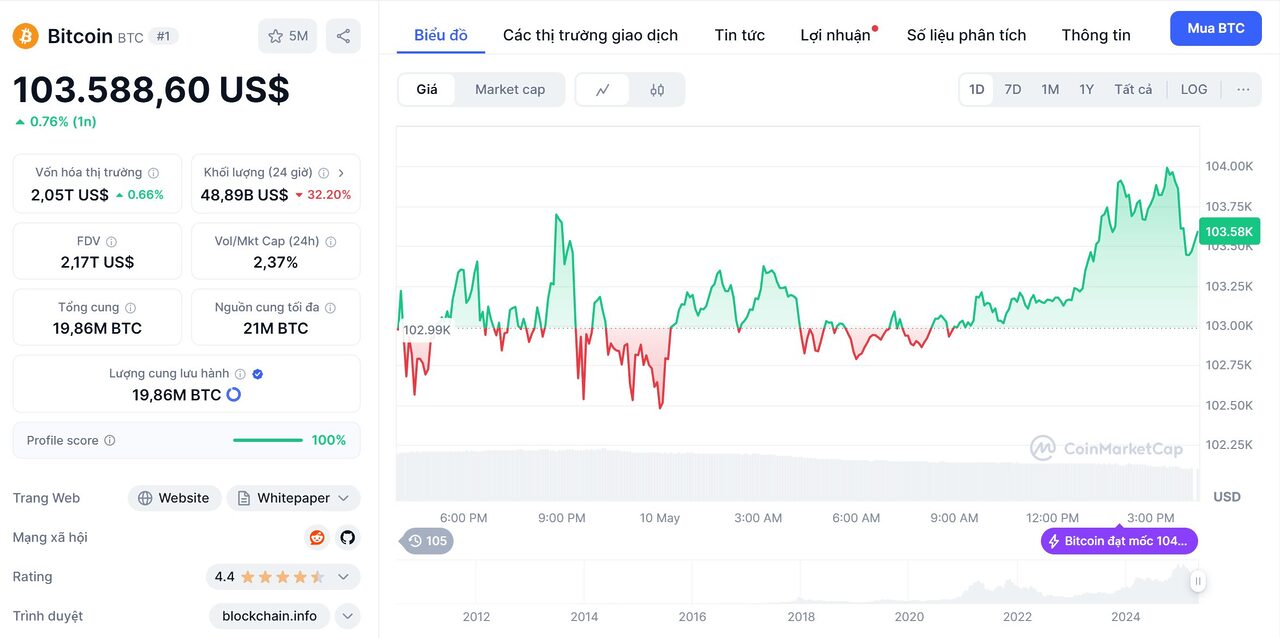Screen dimensions: 1280x638
Task: Open info icon next to Nguồn cung tối đa
Action: [x=330, y=308]
